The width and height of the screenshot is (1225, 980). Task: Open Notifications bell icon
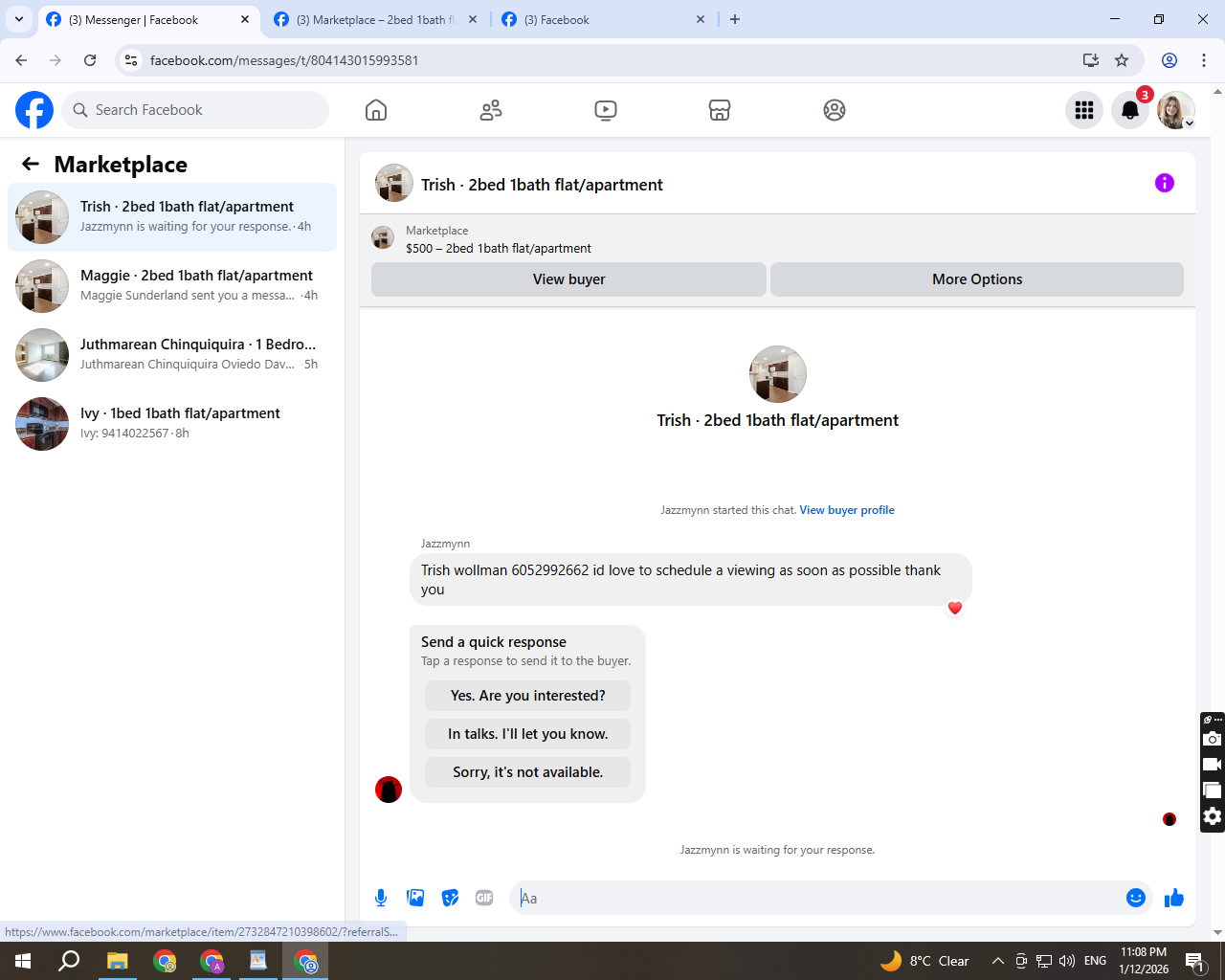1130,110
